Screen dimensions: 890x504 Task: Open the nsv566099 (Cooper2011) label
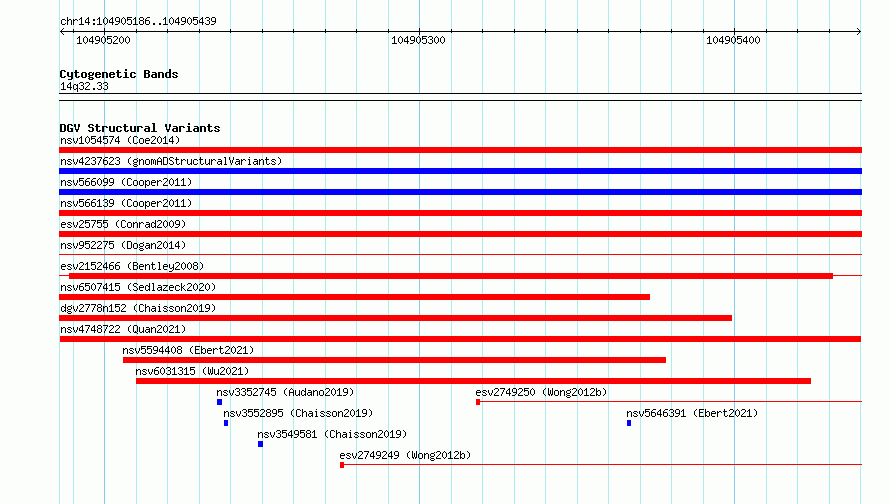tap(126, 182)
